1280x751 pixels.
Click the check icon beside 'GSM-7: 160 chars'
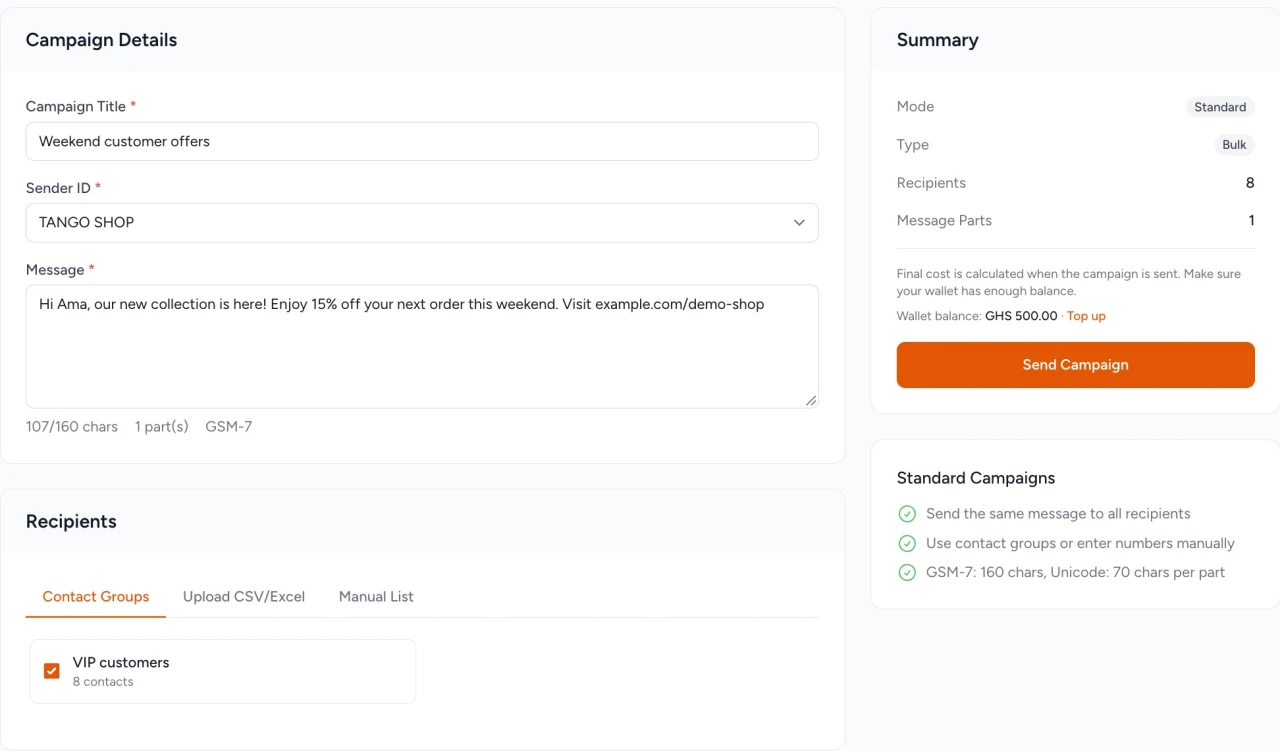pyautogui.click(x=907, y=573)
